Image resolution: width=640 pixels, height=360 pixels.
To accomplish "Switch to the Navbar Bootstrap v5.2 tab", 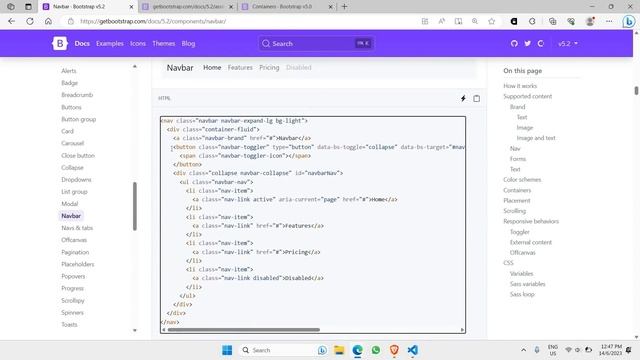I will (x=88, y=7).
